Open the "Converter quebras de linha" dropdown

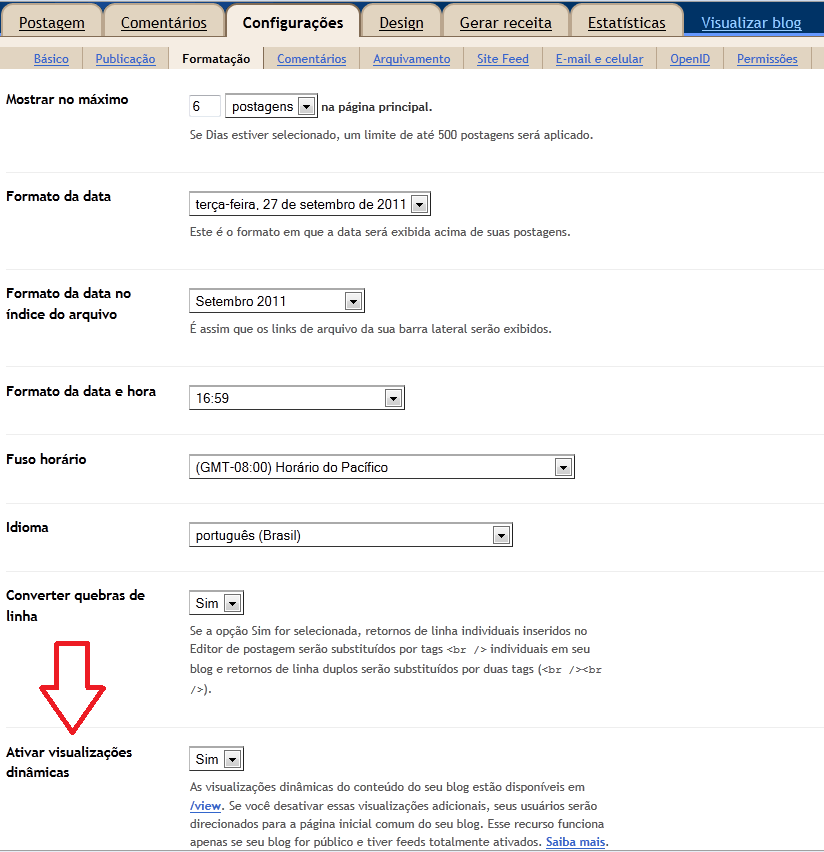233,603
